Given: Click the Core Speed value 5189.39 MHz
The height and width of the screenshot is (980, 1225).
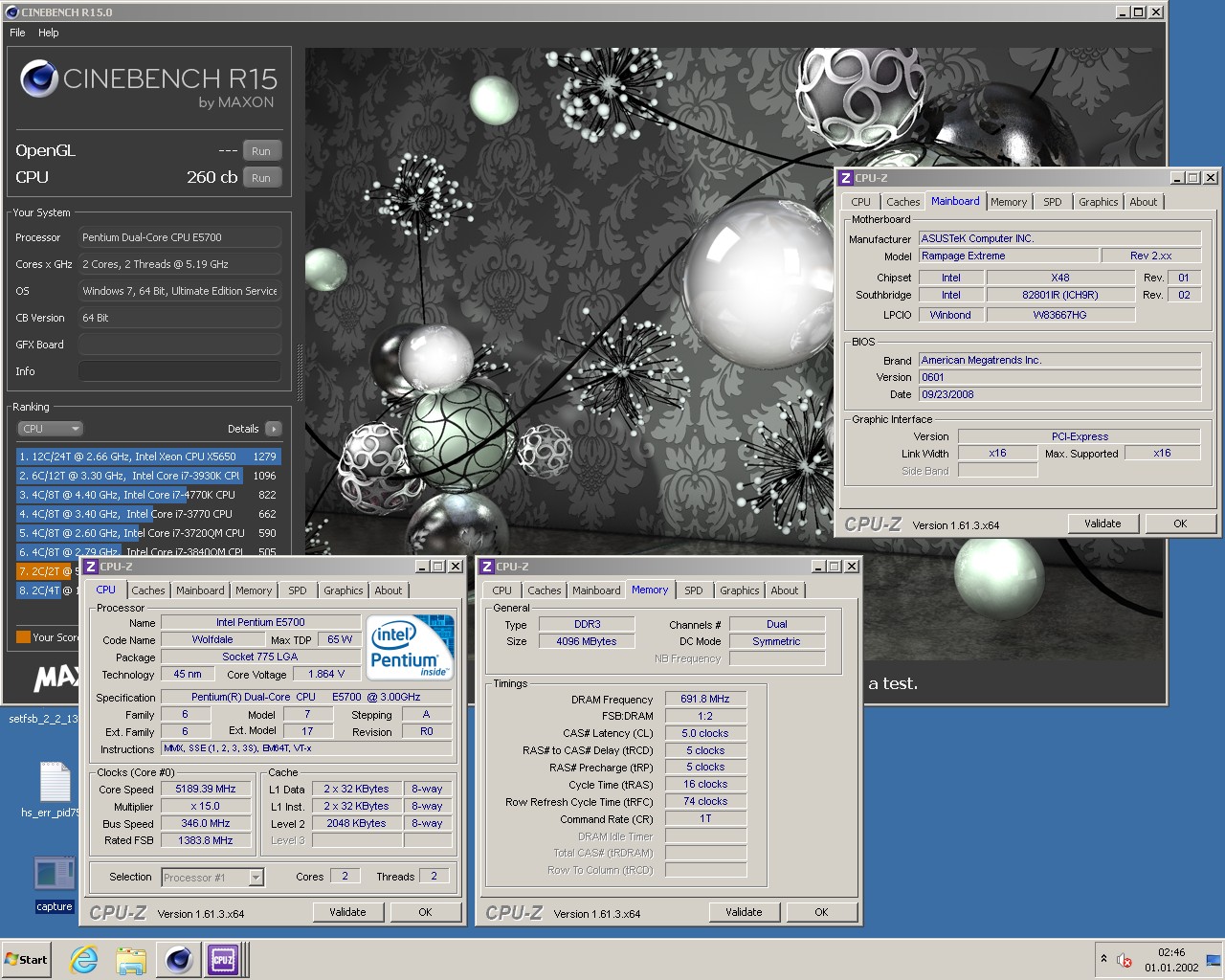Looking at the screenshot, I should (x=206, y=790).
